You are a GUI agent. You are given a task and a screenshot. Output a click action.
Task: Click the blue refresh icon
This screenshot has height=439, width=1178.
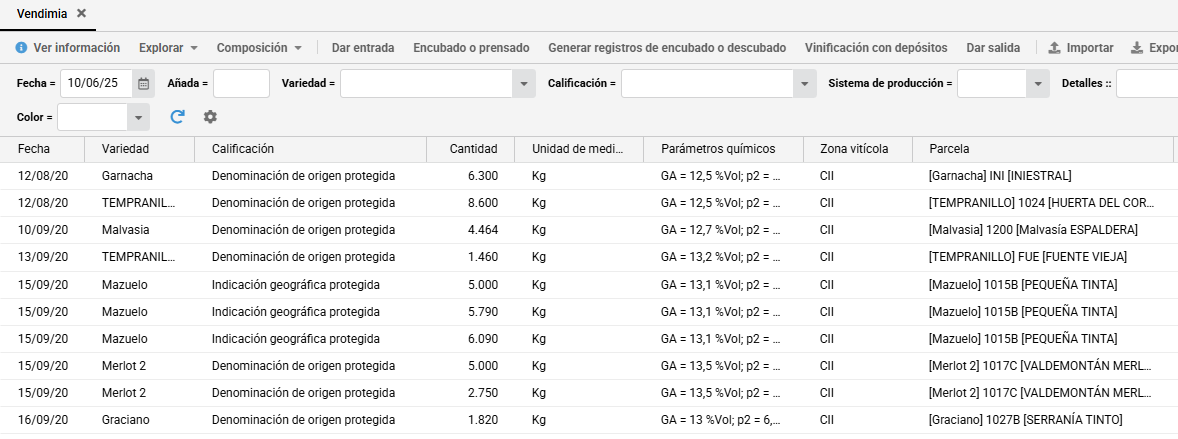point(177,117)
